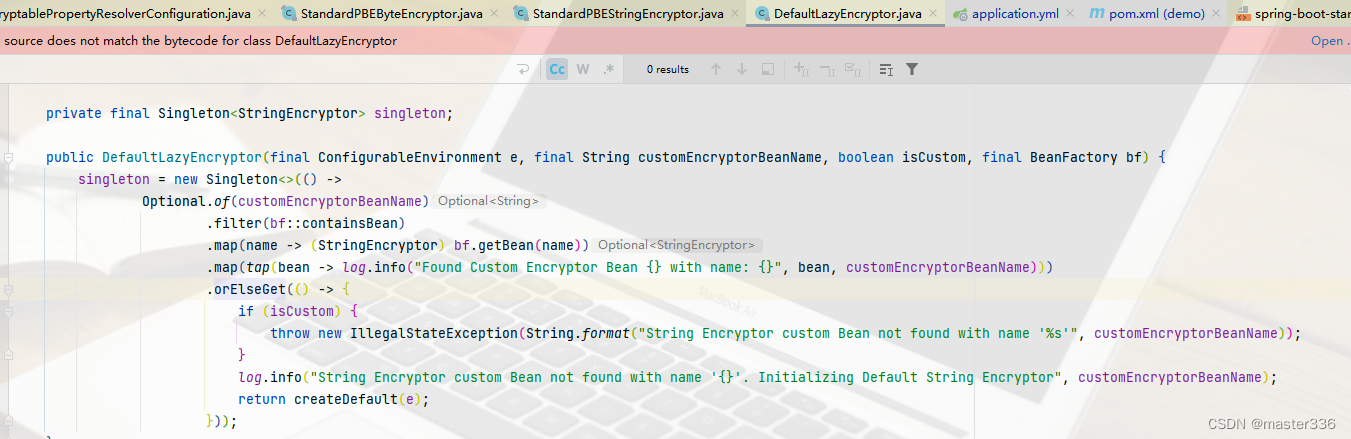Toggle Words (W) option in find bar

pyautogui.click(x=582, y=69)
